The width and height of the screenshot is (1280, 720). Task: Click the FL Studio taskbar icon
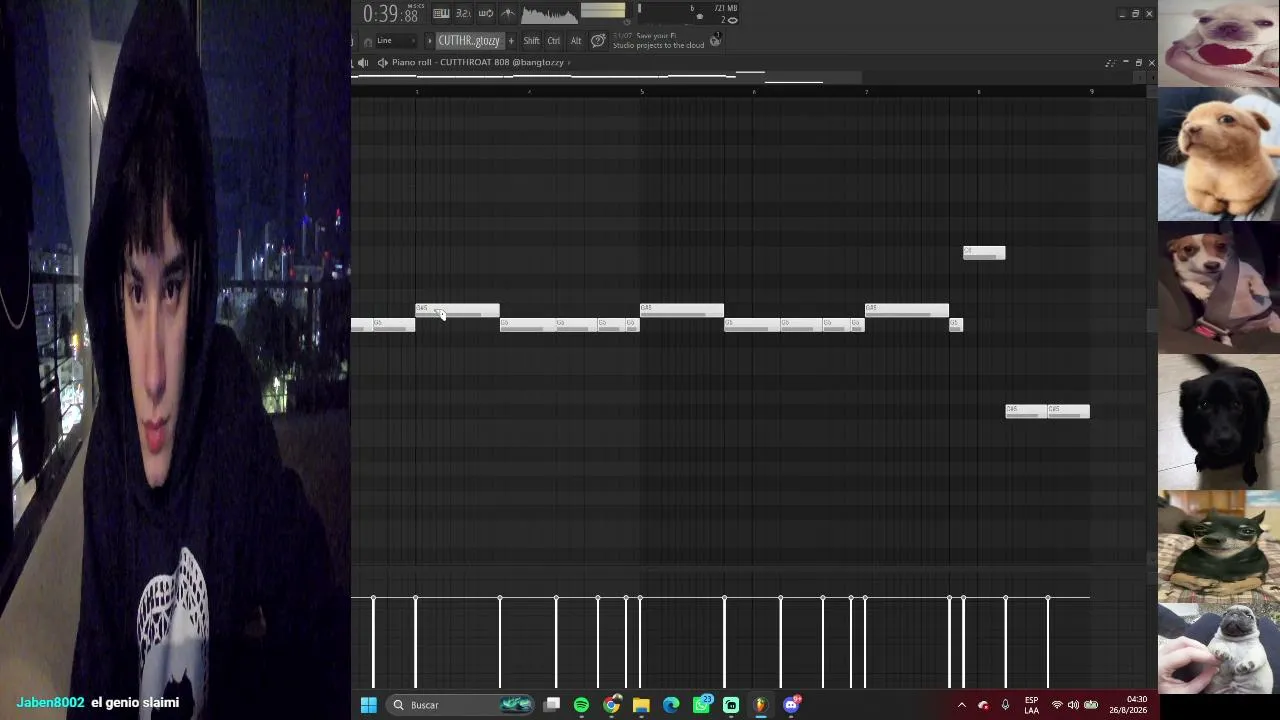coord(761,705)
